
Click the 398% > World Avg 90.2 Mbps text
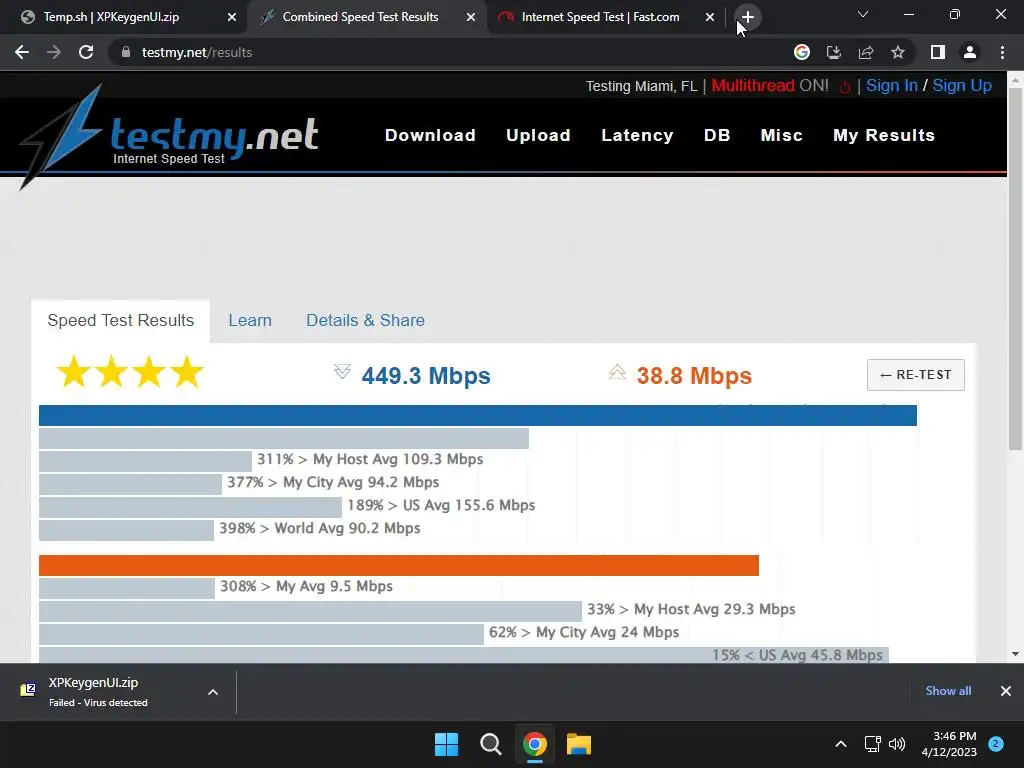pos(319,528)
